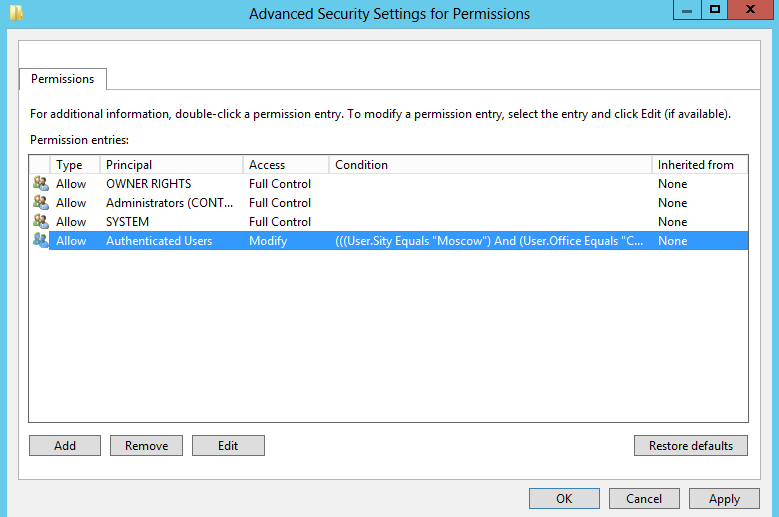Click the SYSTEM entry group icon
The height and width of the screenshot is (517, 779).
41,222
